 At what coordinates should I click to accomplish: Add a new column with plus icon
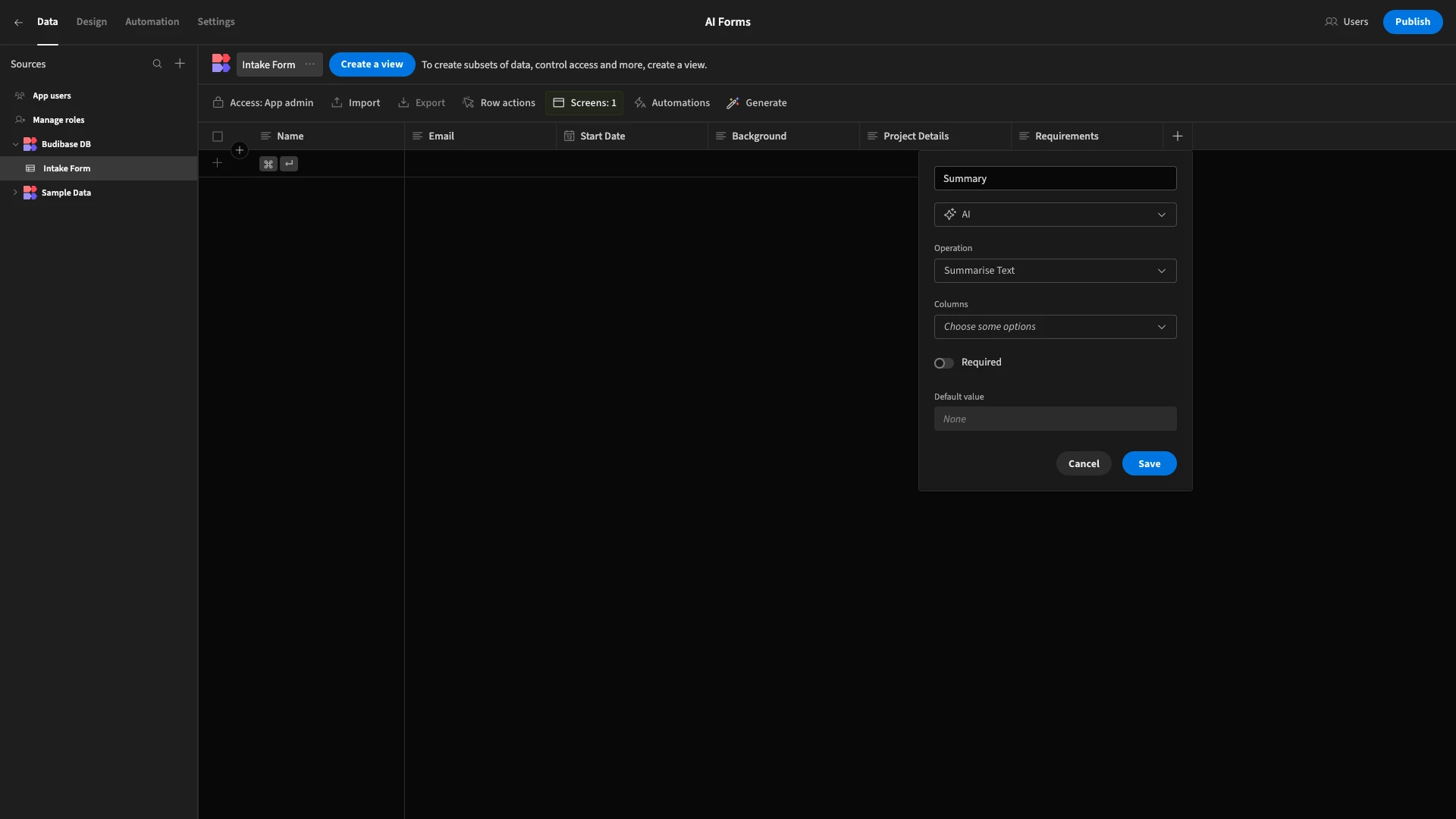(x=1178, y=136)
